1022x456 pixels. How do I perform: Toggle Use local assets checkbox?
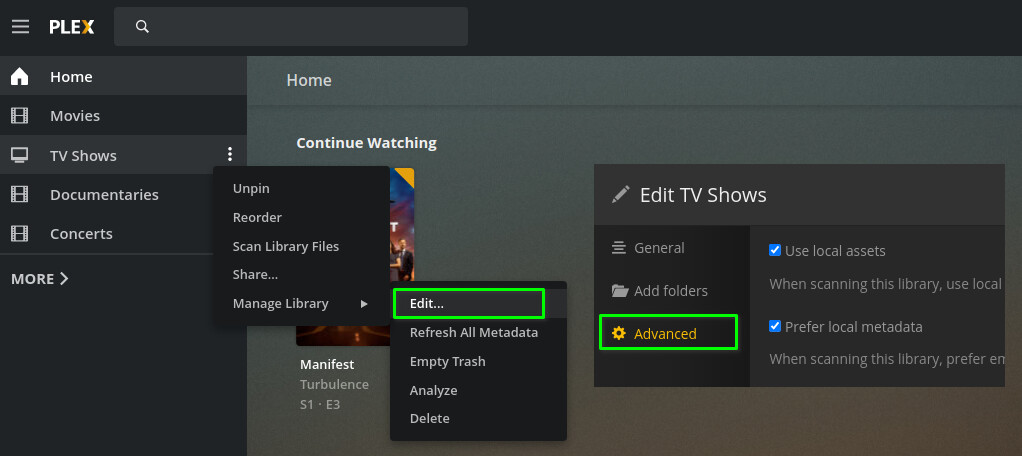tap(775, 250)
